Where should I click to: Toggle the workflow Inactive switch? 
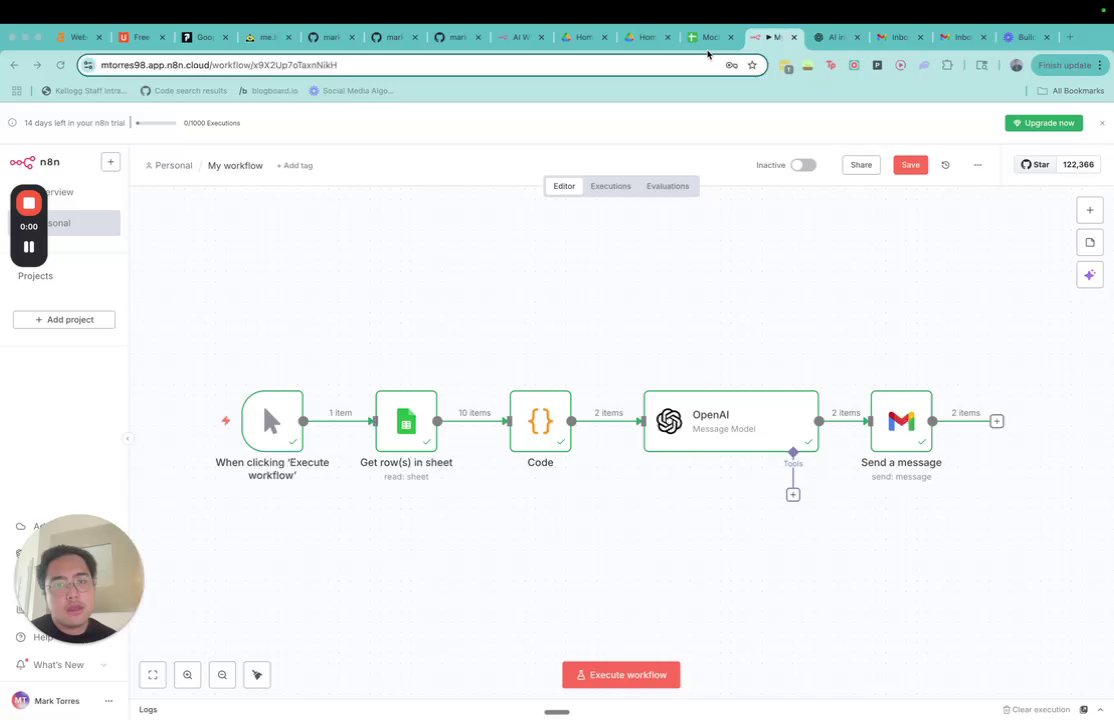point(804,165)
